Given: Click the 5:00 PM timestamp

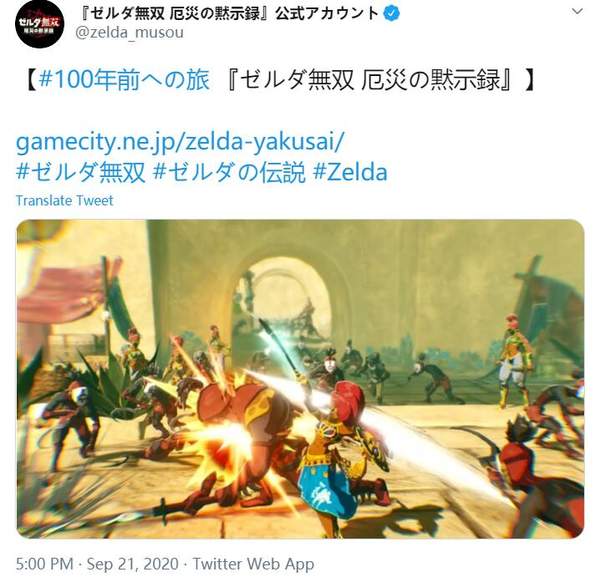Looking at the screenshot, I should click(44, 564).
